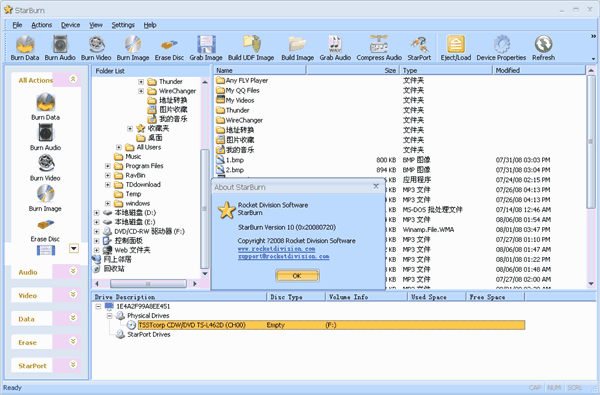Click Refresh icon in toolbar
600x395 pixels.
[x=543, y=48]
